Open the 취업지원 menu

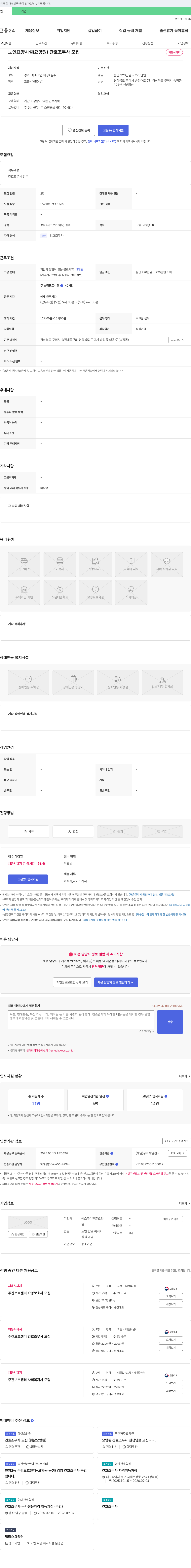point(63,30)
